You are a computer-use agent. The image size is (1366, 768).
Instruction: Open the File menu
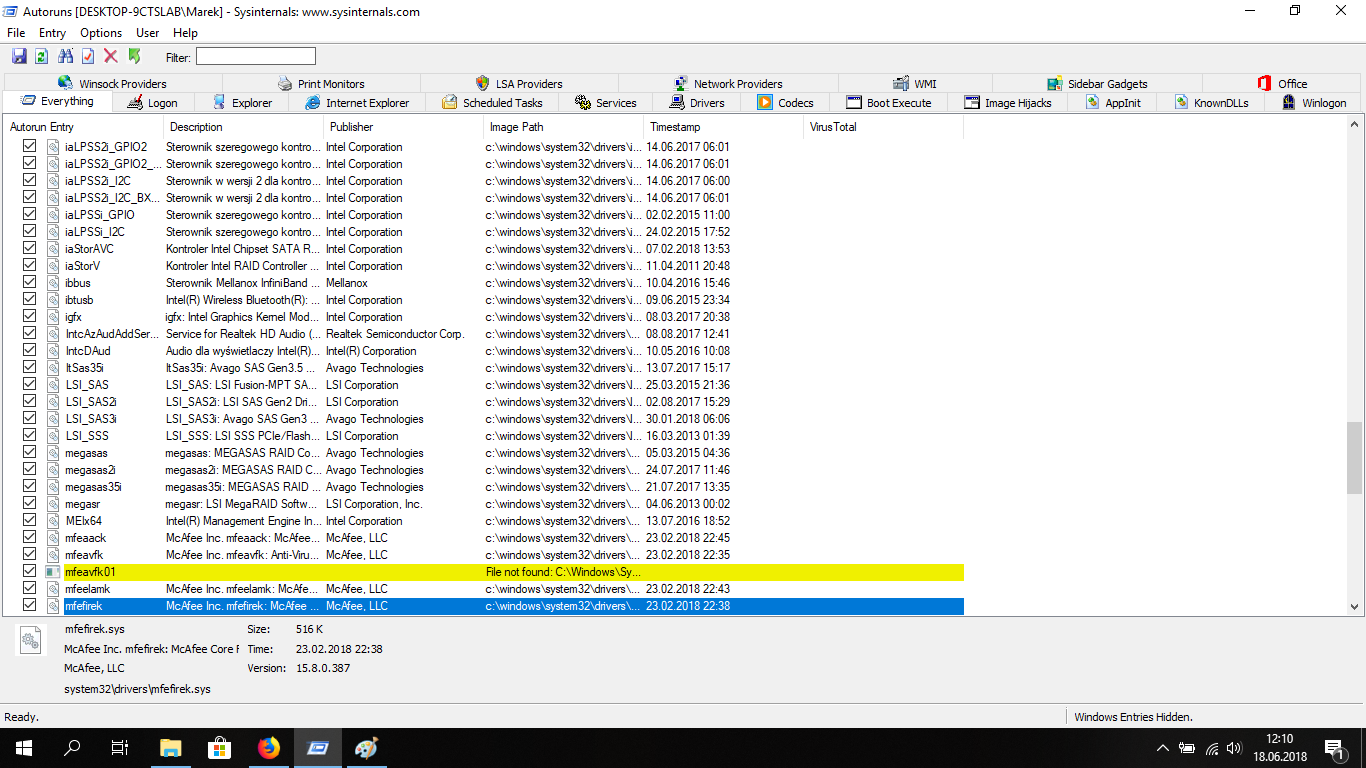coord(16,33)
